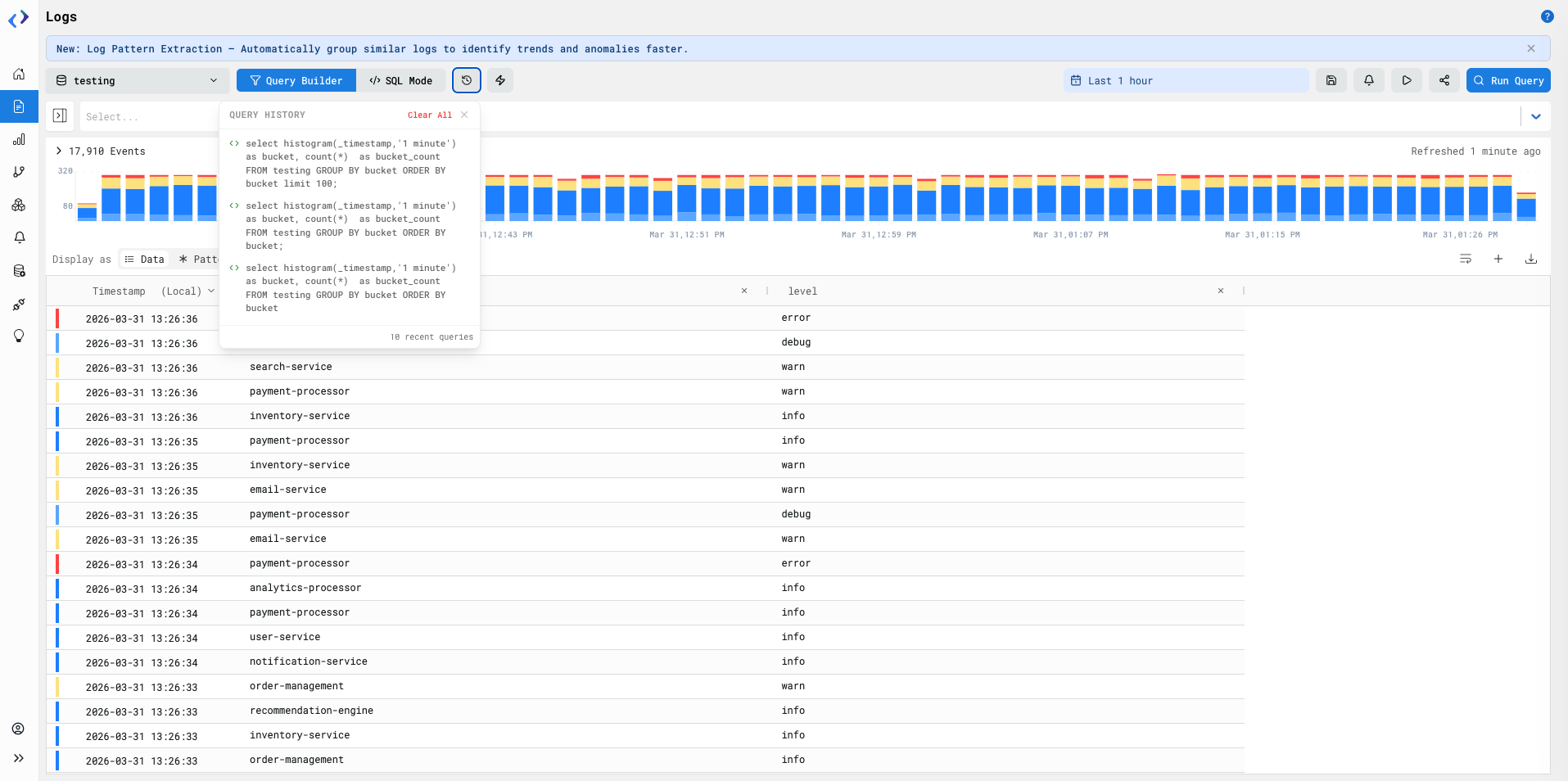The width and height of the screenshot is (1568, 781).
Task: Open the Timestamp (Local) column dropdown
Action: coord(211,291)
